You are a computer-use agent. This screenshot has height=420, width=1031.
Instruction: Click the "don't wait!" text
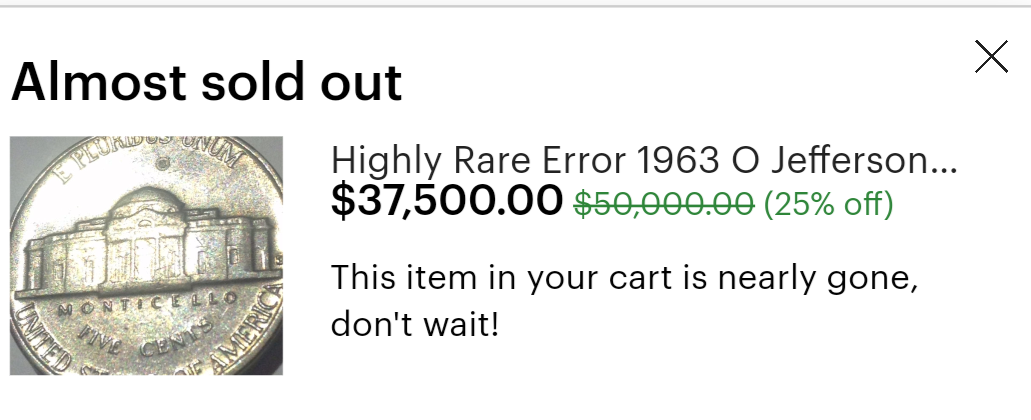point(414,325)
